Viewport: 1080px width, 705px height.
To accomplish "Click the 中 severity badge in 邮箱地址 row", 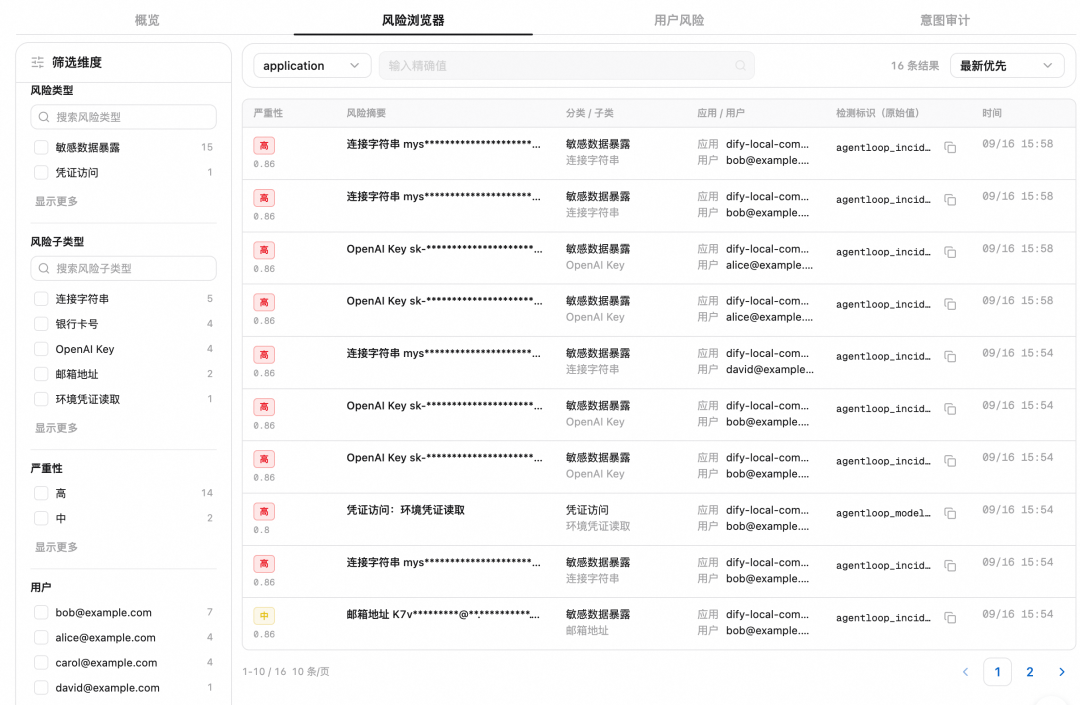I will [264, 615].
